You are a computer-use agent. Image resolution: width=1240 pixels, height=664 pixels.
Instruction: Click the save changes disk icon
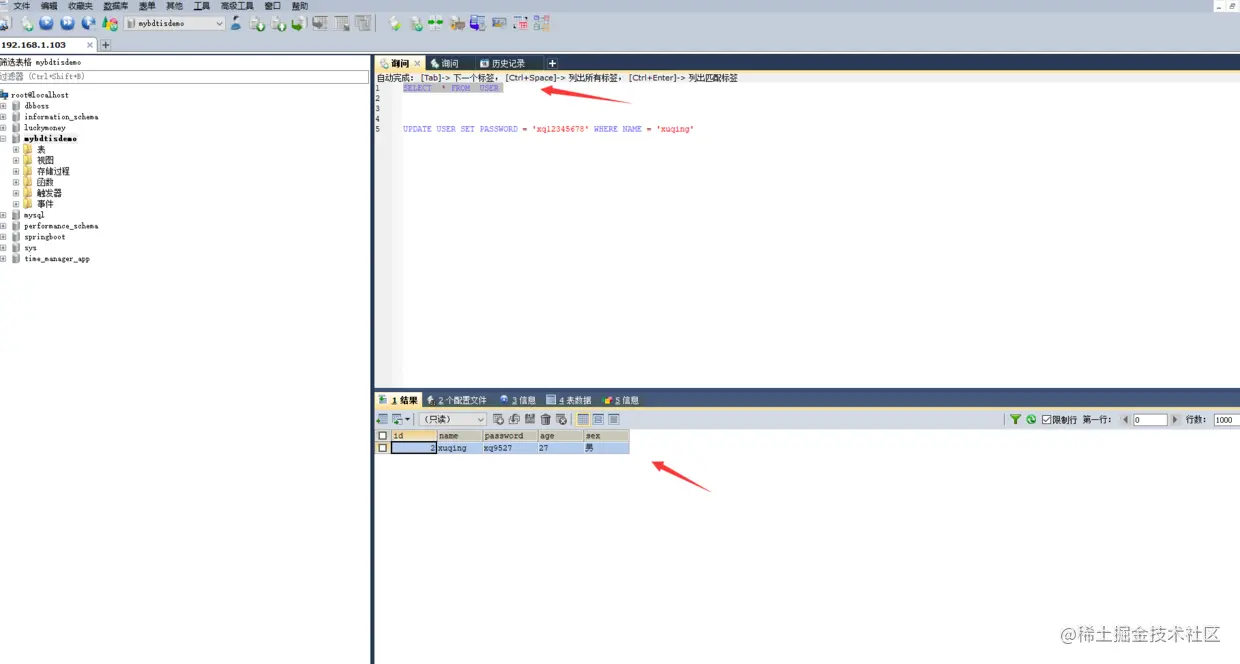[x=529, y=420]
